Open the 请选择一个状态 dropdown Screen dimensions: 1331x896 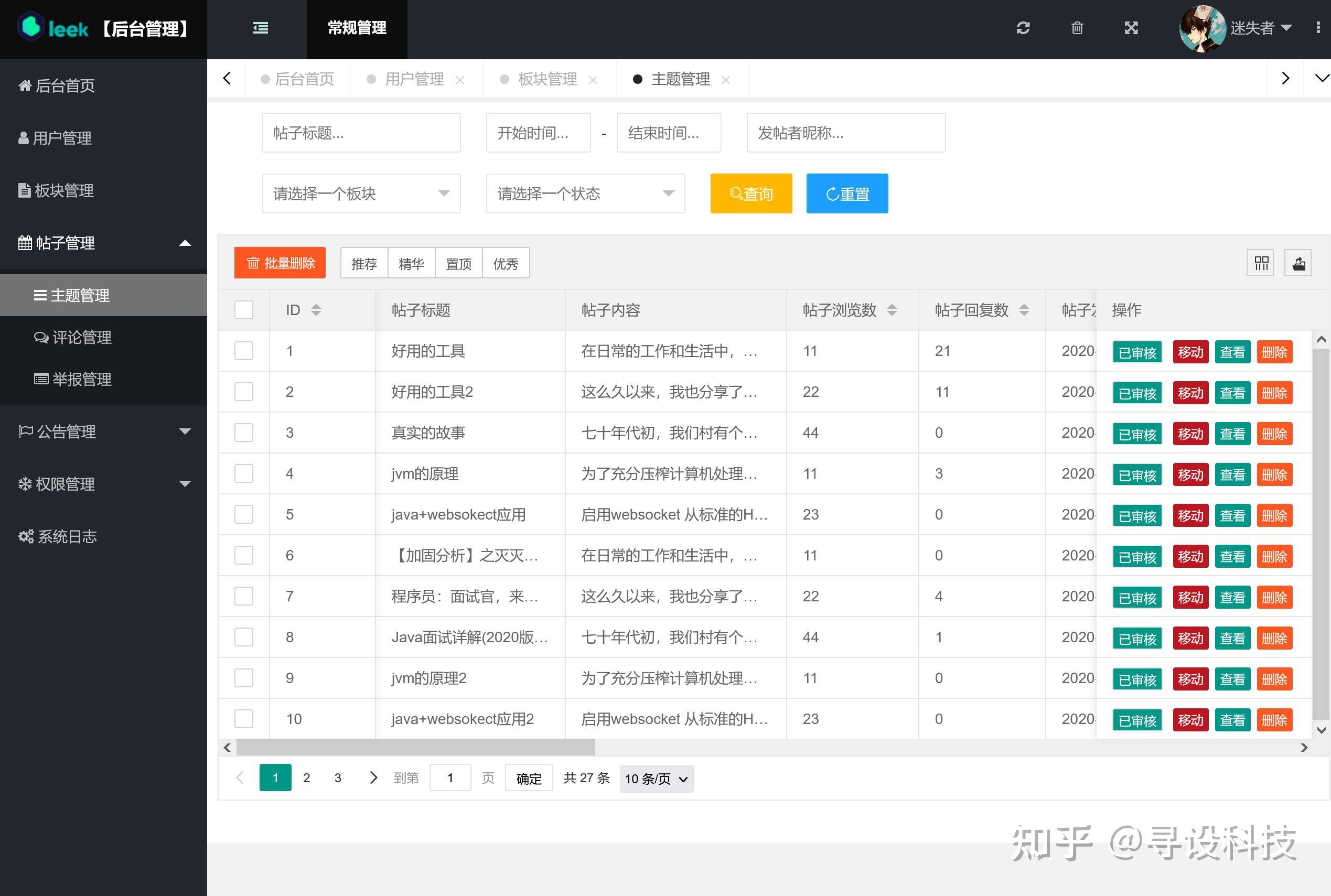coord(585,193)
